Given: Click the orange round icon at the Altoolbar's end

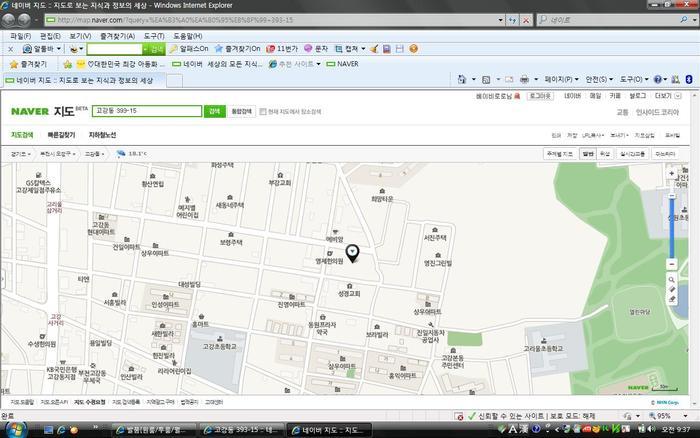Looking at the screenshot, I should (x=414, y=49).
